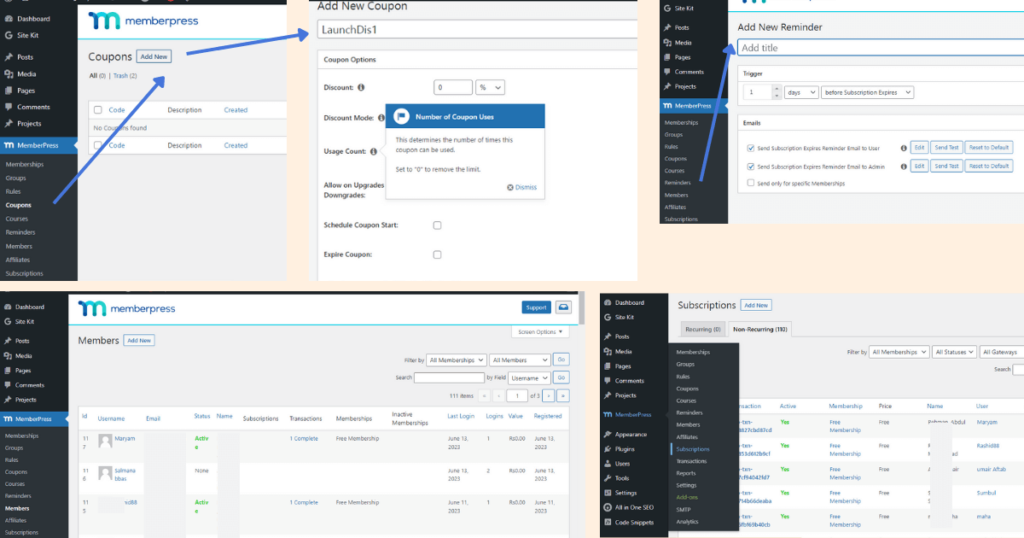This screenshot has width=1024, height=538.
Task: Open All Statuses filter on Subscriptions page
Action: [954, 352]
